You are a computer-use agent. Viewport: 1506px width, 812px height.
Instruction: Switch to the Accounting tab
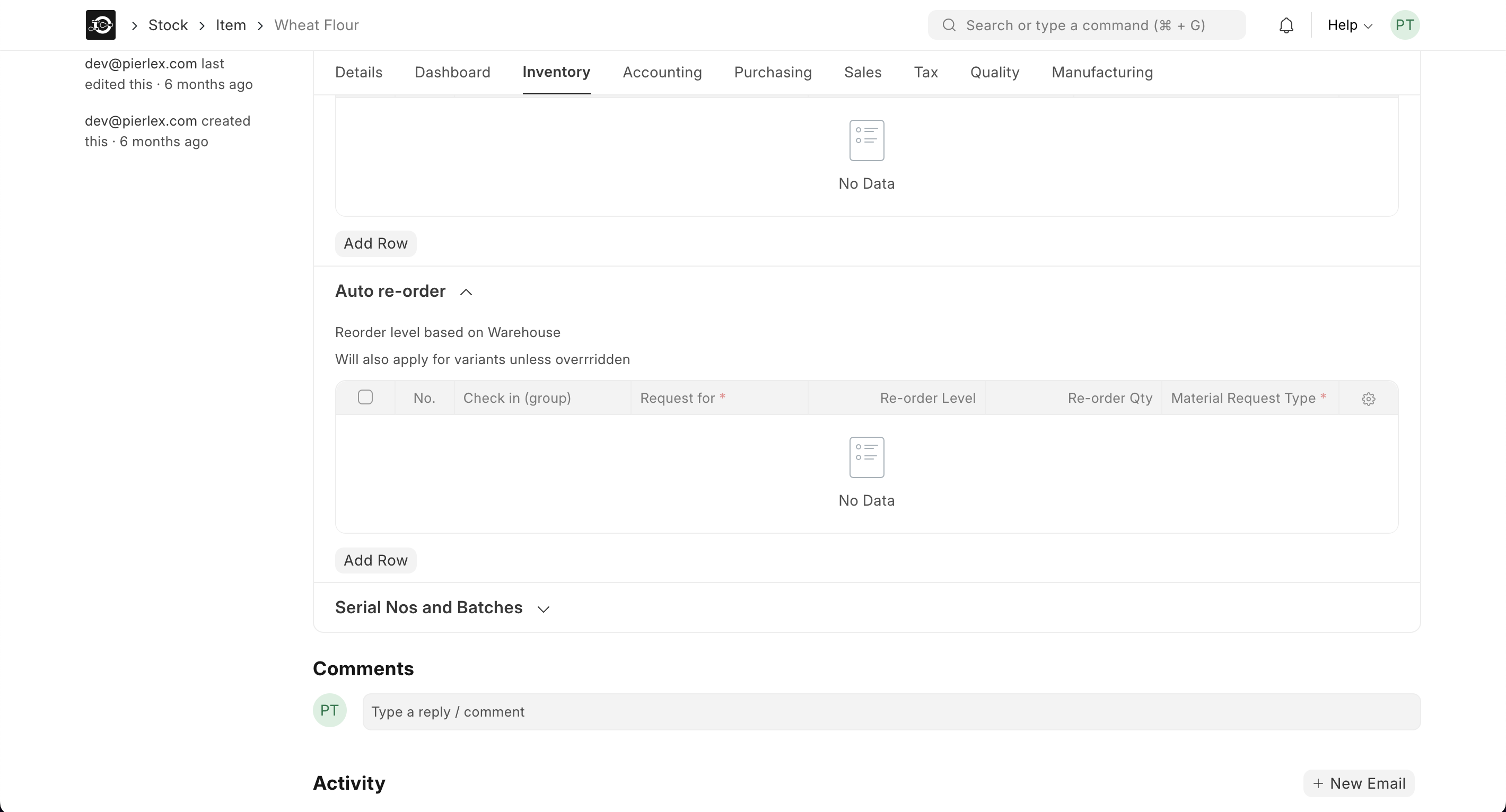coord(662,73)
